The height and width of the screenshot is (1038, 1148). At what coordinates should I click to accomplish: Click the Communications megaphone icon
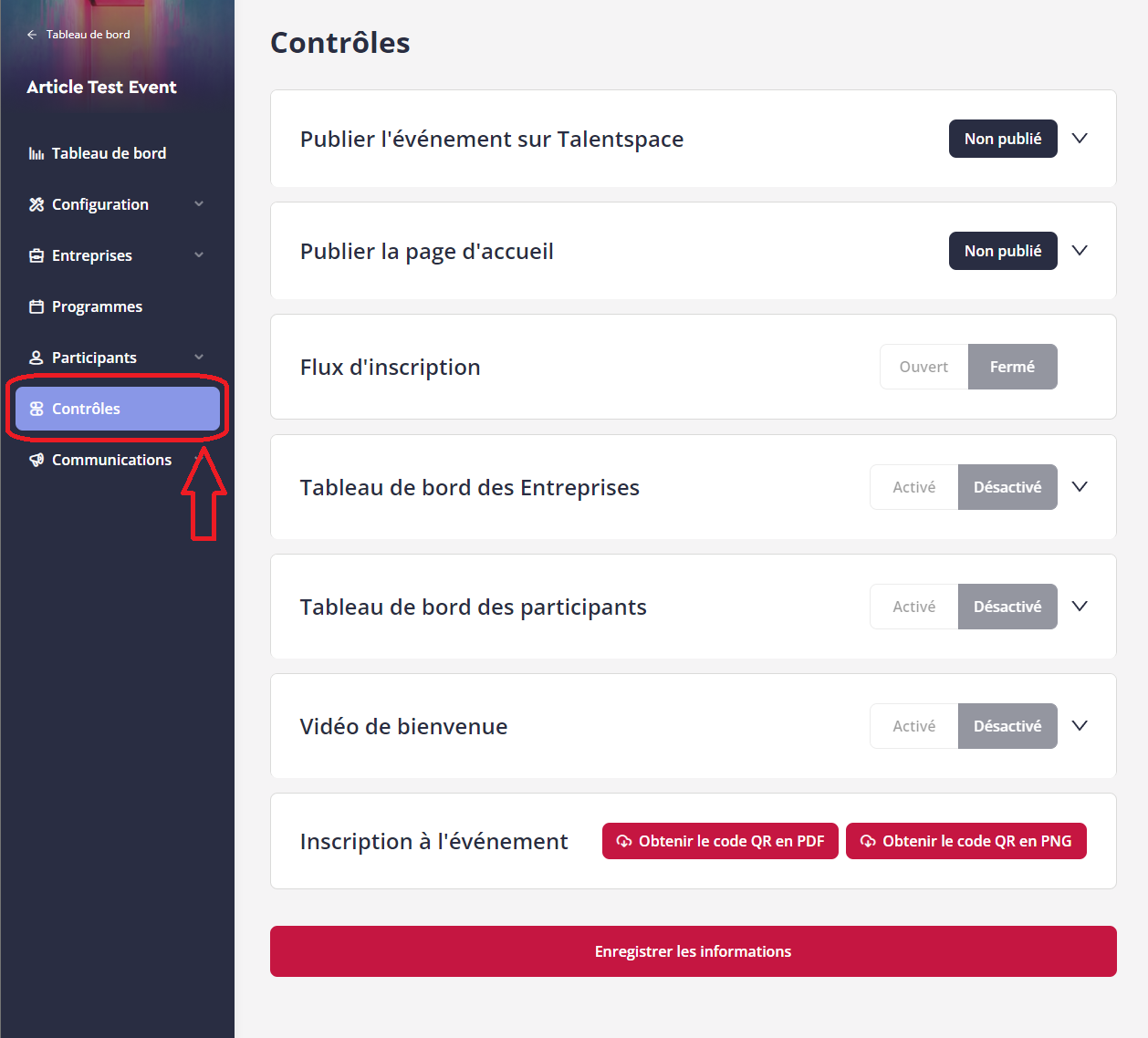tap(37, 460)
